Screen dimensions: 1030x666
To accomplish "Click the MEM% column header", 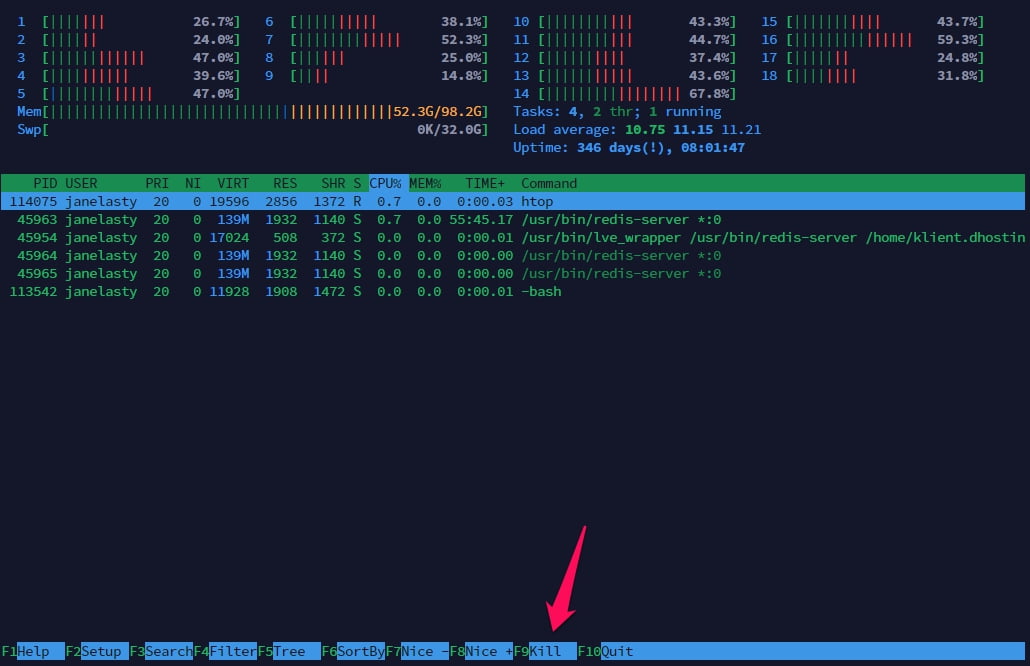I will 425,183.
